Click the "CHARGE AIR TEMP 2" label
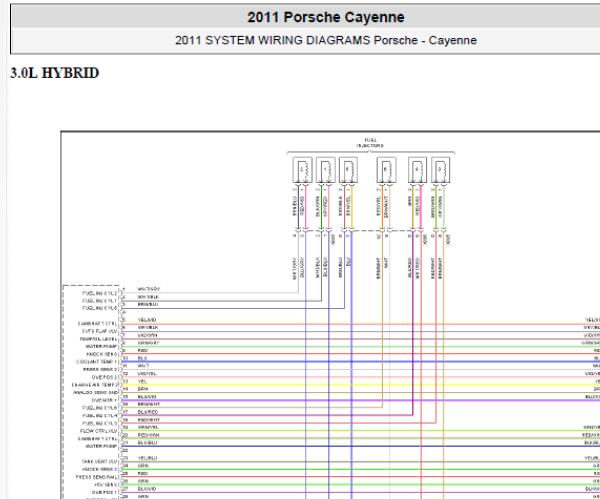Viewport: 600px width, 499px height. click(x=95, y=385)
